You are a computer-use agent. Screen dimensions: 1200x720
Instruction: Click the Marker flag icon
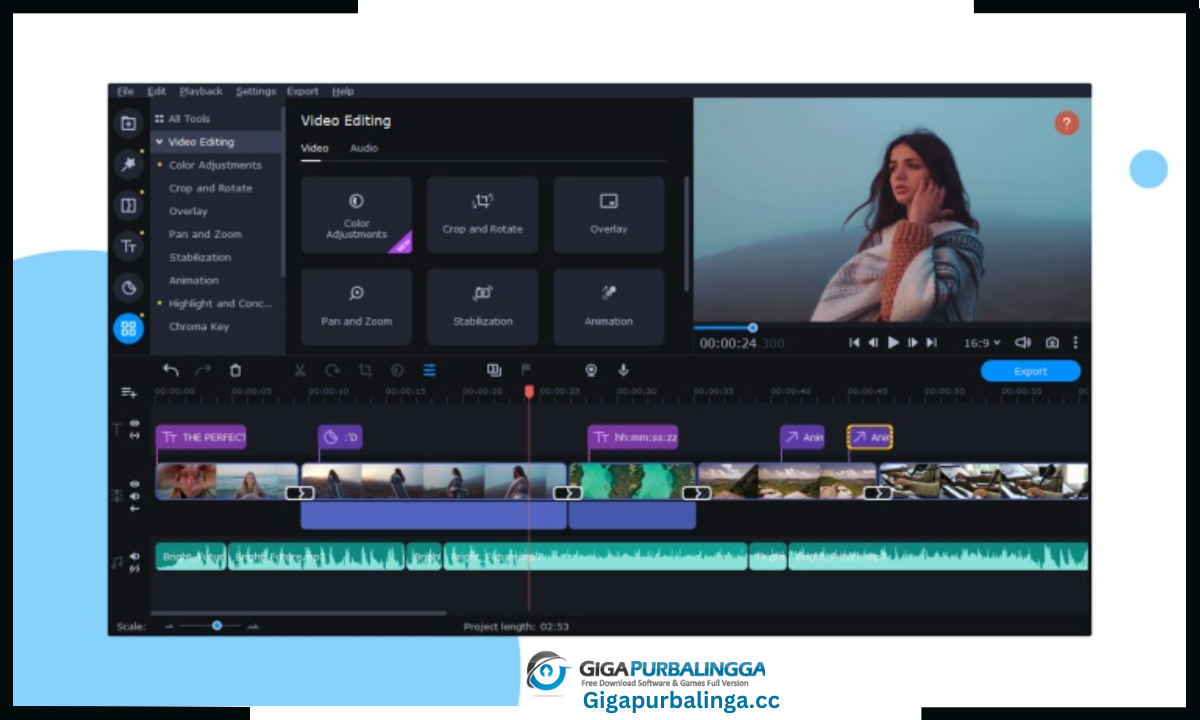tap(527, 370)
